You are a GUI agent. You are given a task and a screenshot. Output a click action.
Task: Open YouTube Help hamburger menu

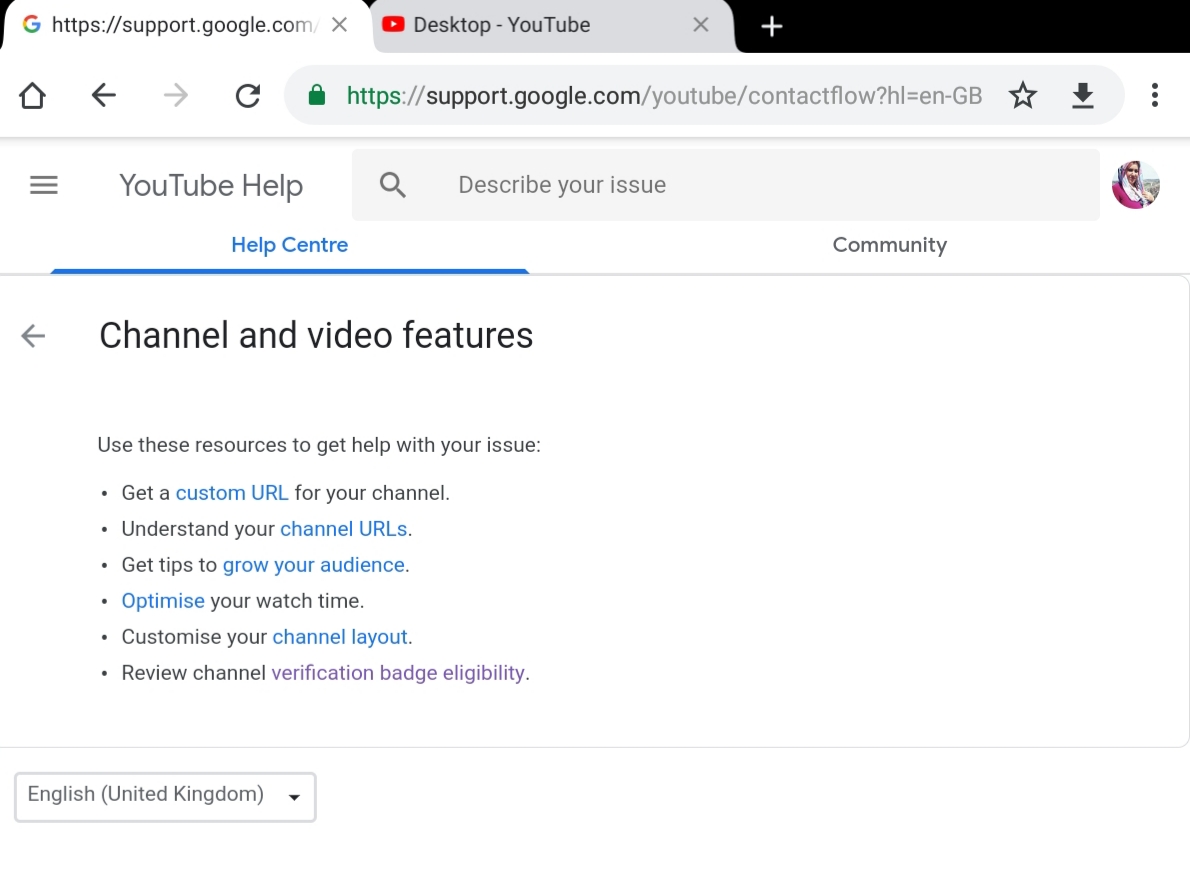point(44,185)
